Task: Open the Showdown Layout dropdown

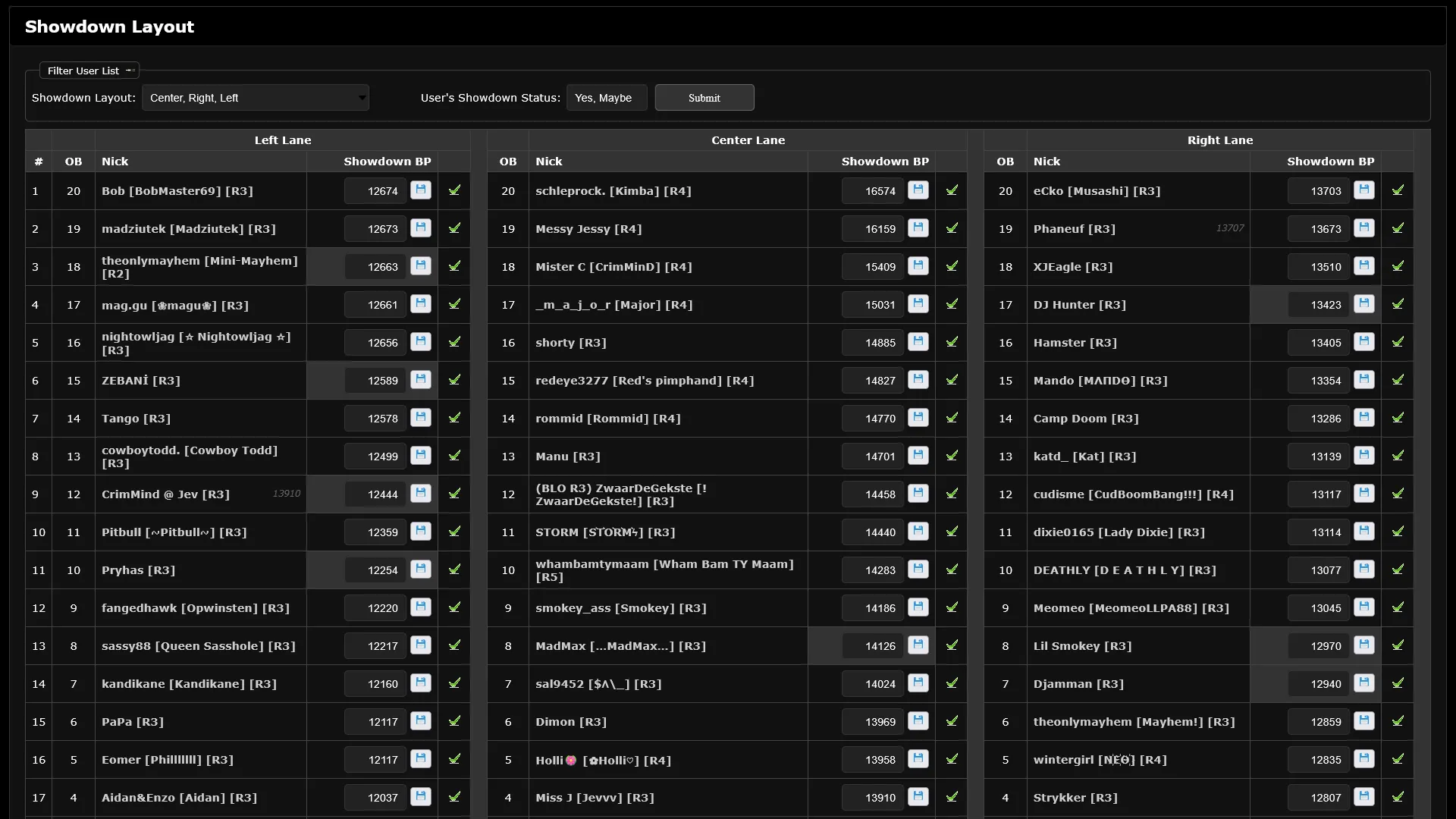Action: (256, 98)
